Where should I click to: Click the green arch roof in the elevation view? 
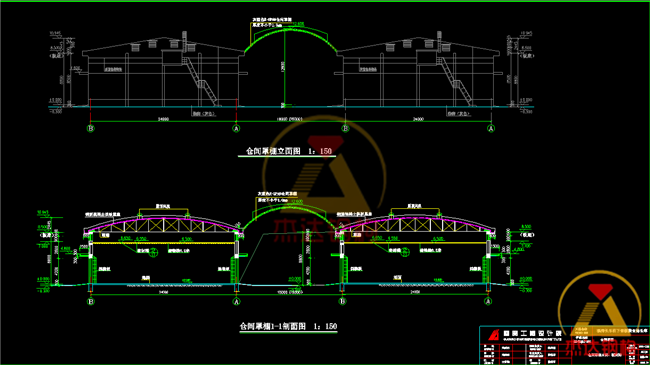pyautogui.click(x=291, y=39)
